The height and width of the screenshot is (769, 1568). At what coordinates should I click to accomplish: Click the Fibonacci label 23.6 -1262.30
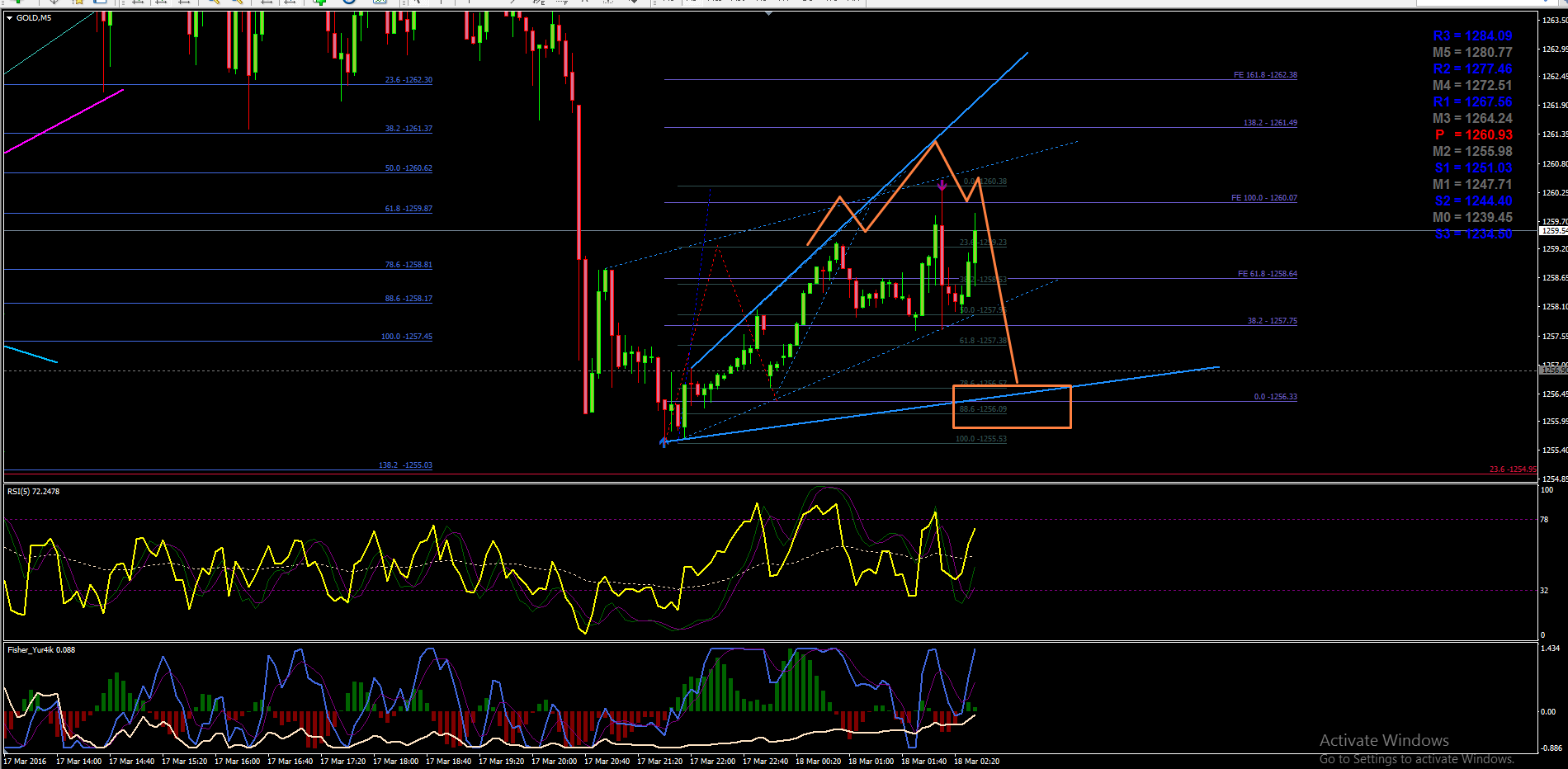[409, 80]
